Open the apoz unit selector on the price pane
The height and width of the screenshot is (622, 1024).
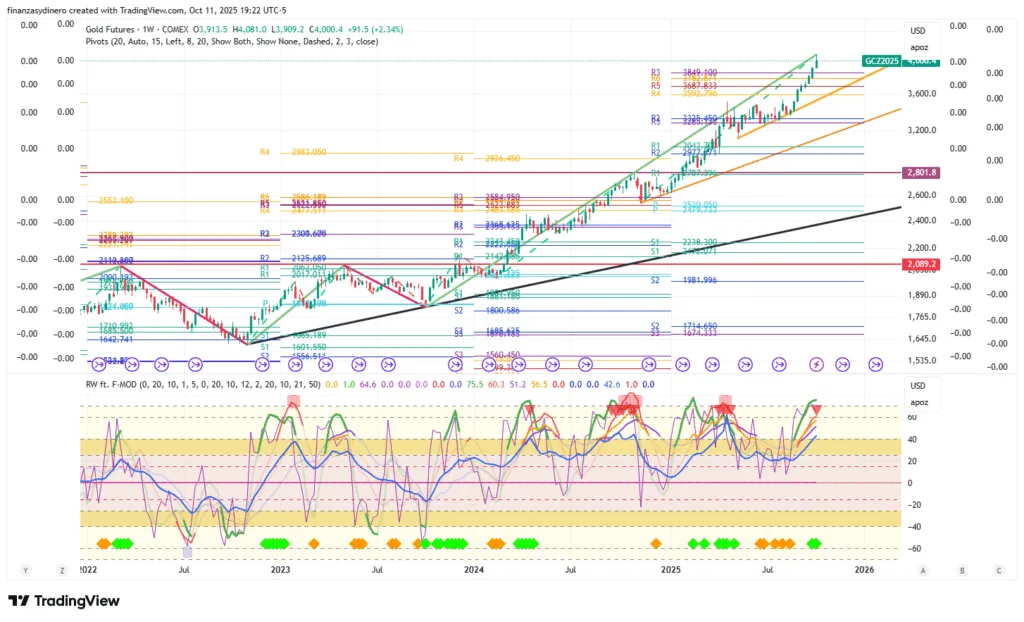coord(919,46)
